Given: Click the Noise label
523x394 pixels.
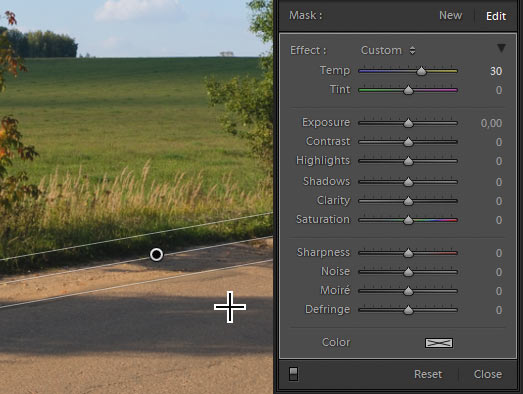Looking at the screenshot, I should pos(335,271).
